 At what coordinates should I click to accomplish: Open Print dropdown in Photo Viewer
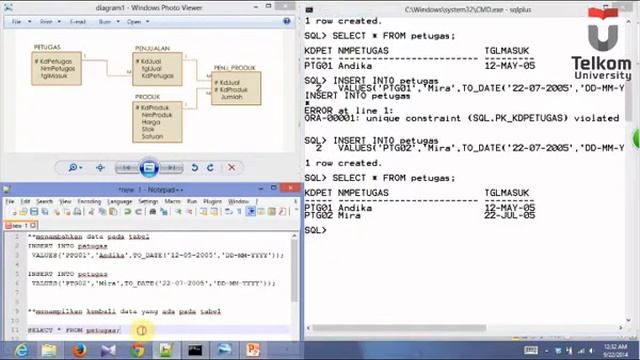point(50,22)
